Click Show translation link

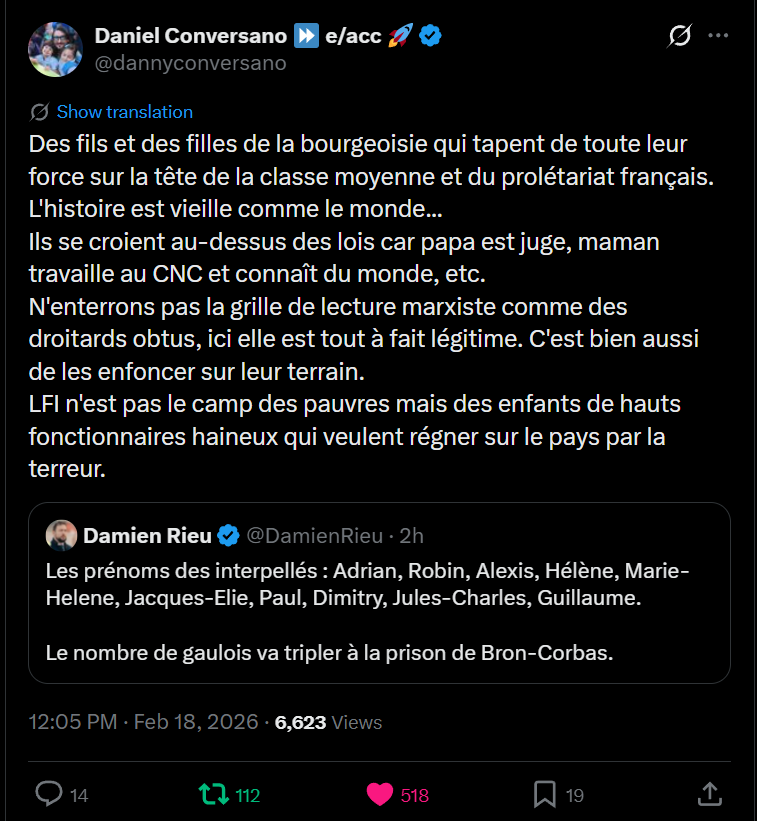tap(124, 112)
